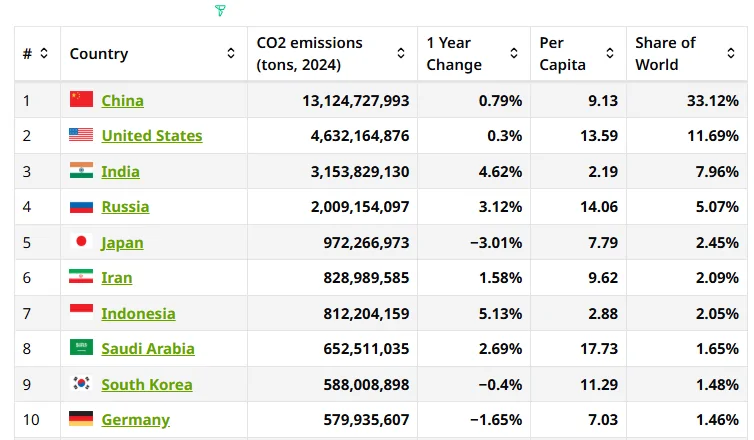Click the Germany flag icon
This screenshot has width=754, height=440.
pyautogui.click(x=81, y=418)
